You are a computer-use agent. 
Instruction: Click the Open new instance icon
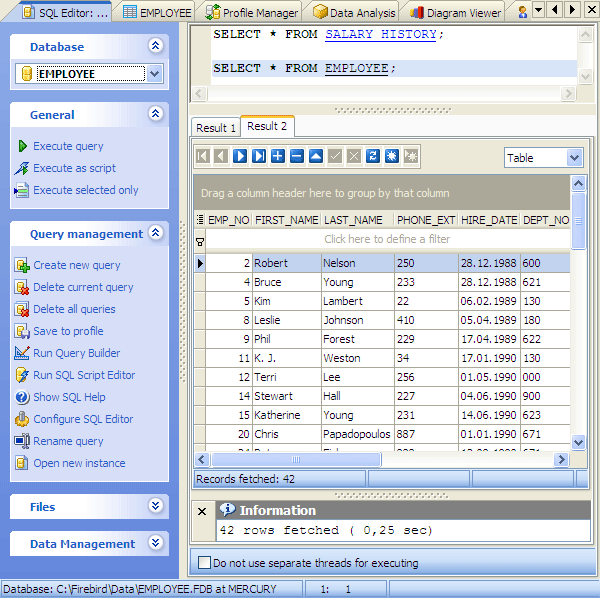[22, 463]
